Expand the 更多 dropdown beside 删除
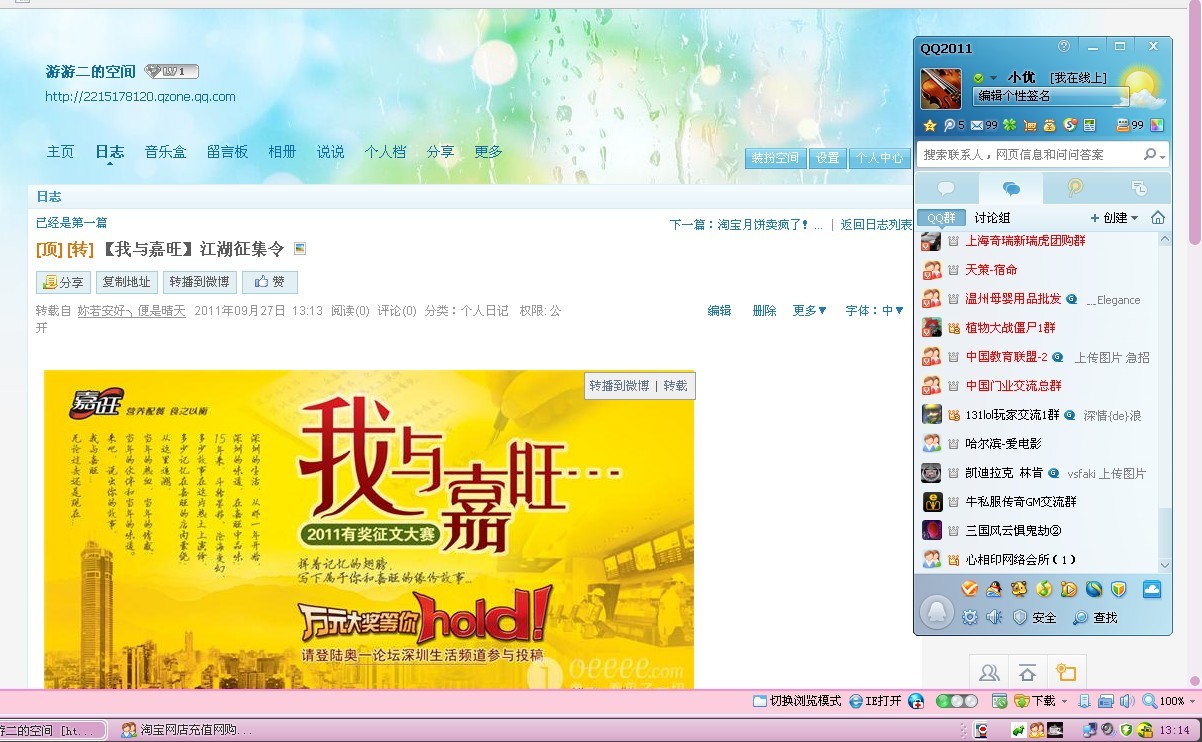Viewport: 1202px width, 742px height. (x=810, y=311)
